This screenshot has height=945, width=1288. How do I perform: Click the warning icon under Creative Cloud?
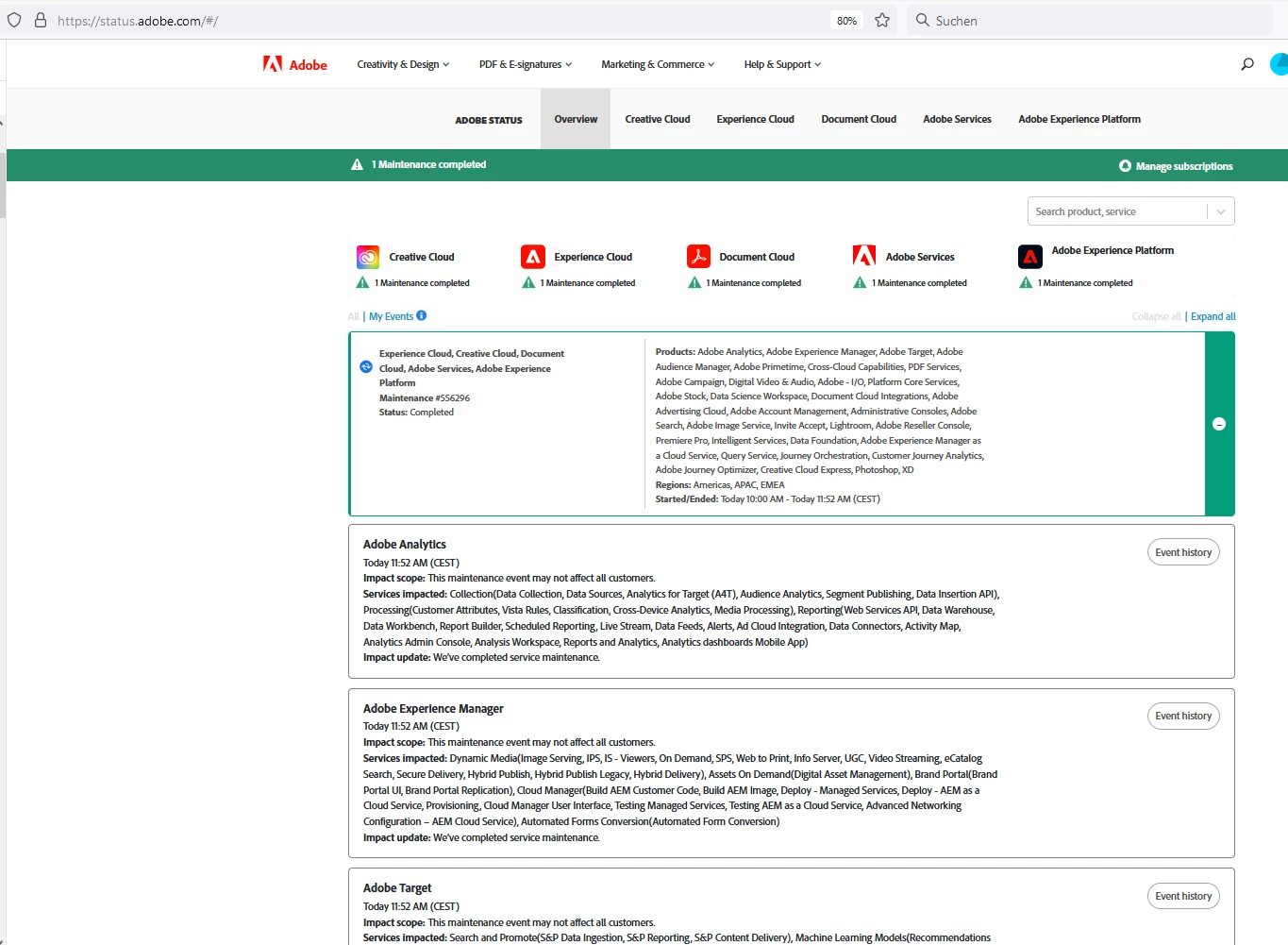(x=362, y=282)
